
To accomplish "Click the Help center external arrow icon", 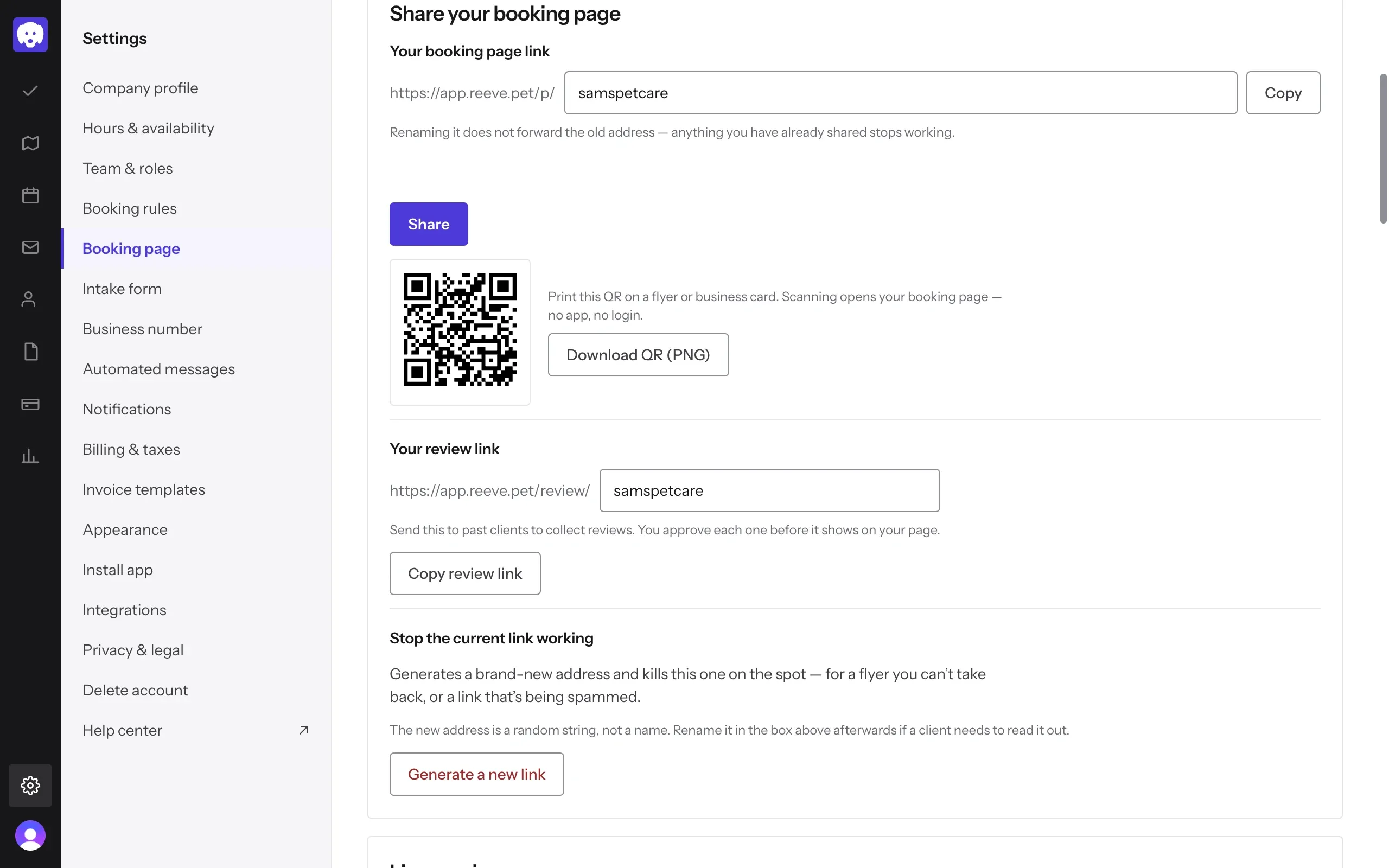I will coord(304,730).
